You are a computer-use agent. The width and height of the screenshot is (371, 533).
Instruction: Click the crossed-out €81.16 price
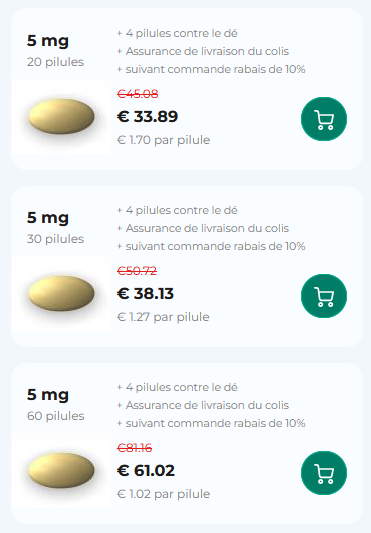pyautogui.click(x=134, y=448)
